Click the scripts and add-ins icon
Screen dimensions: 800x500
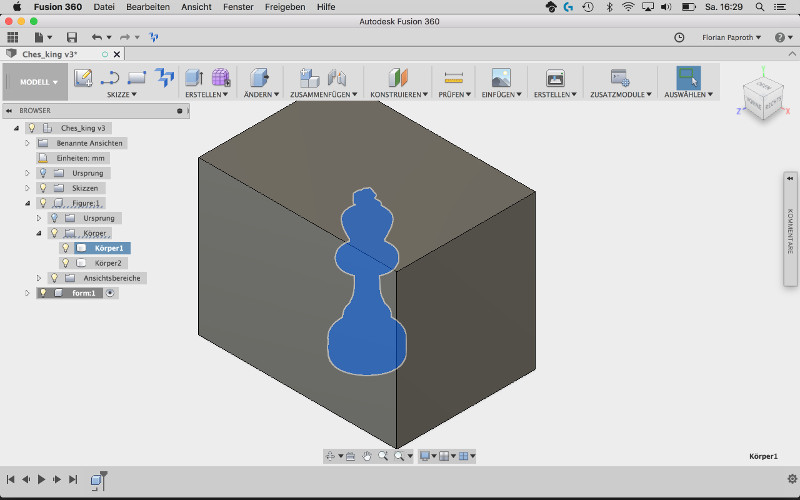[620, 78]
